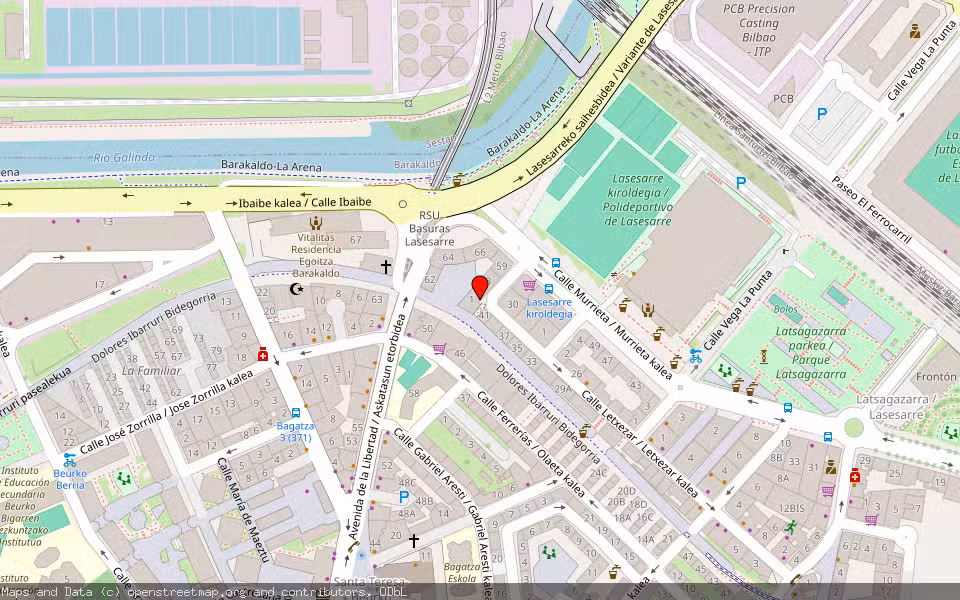Click the Ibaibe kalea / Calle Ibaibe label

[305, 203]
